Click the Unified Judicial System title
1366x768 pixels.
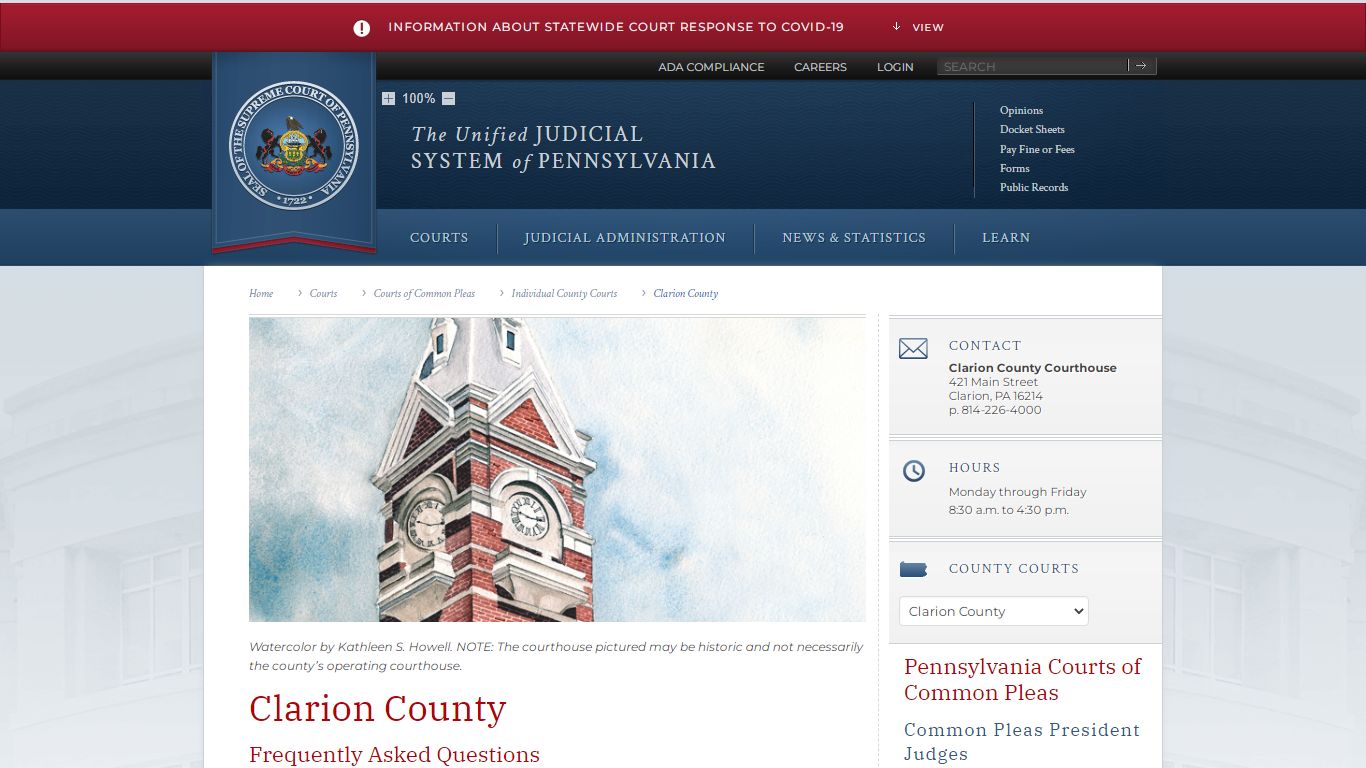click(563, 148)
